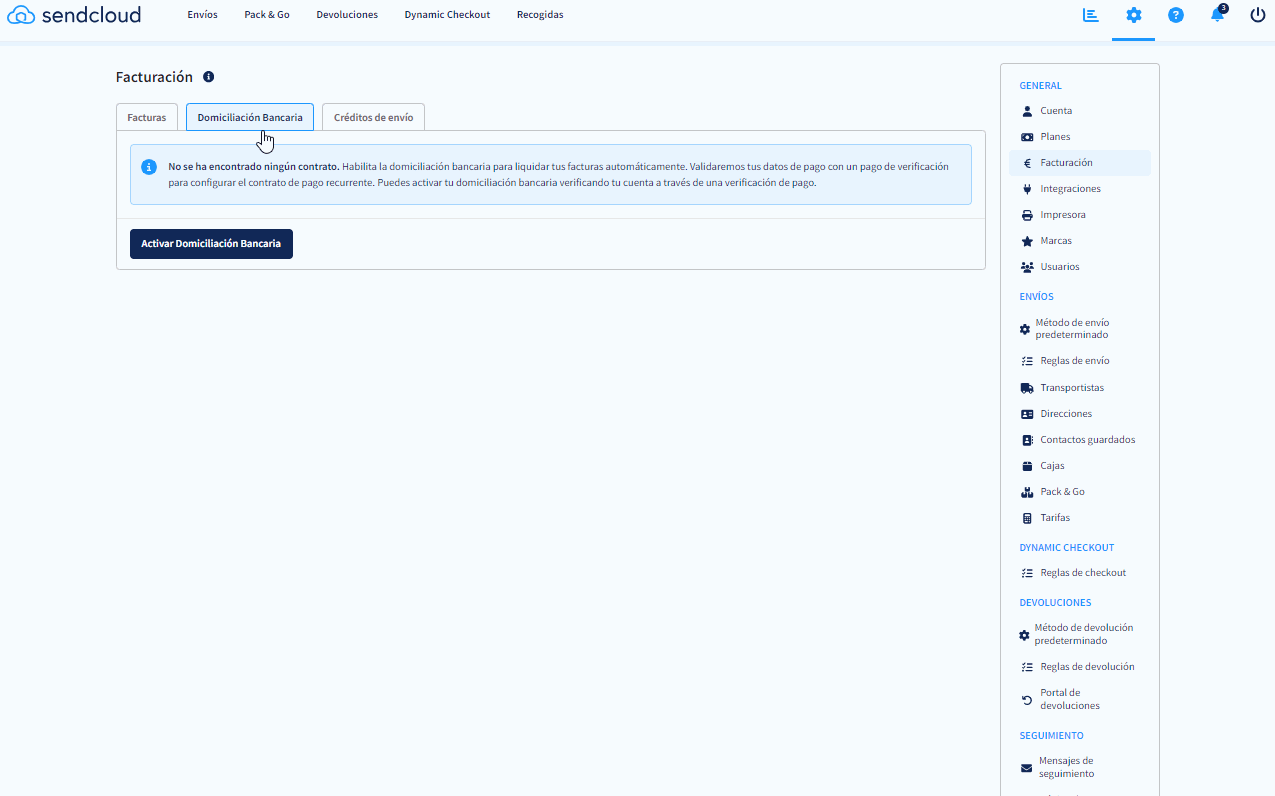Select the Domiciliación Bancaria tab

coord(250,117)
